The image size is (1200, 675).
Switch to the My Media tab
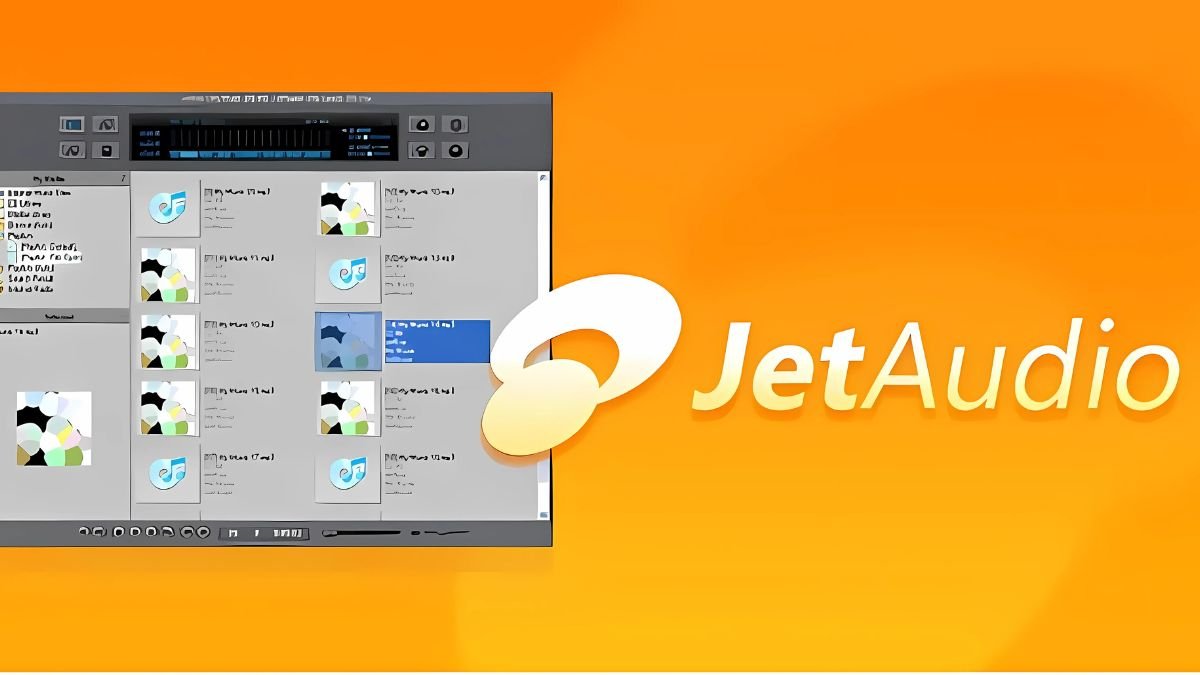point(50,178)
